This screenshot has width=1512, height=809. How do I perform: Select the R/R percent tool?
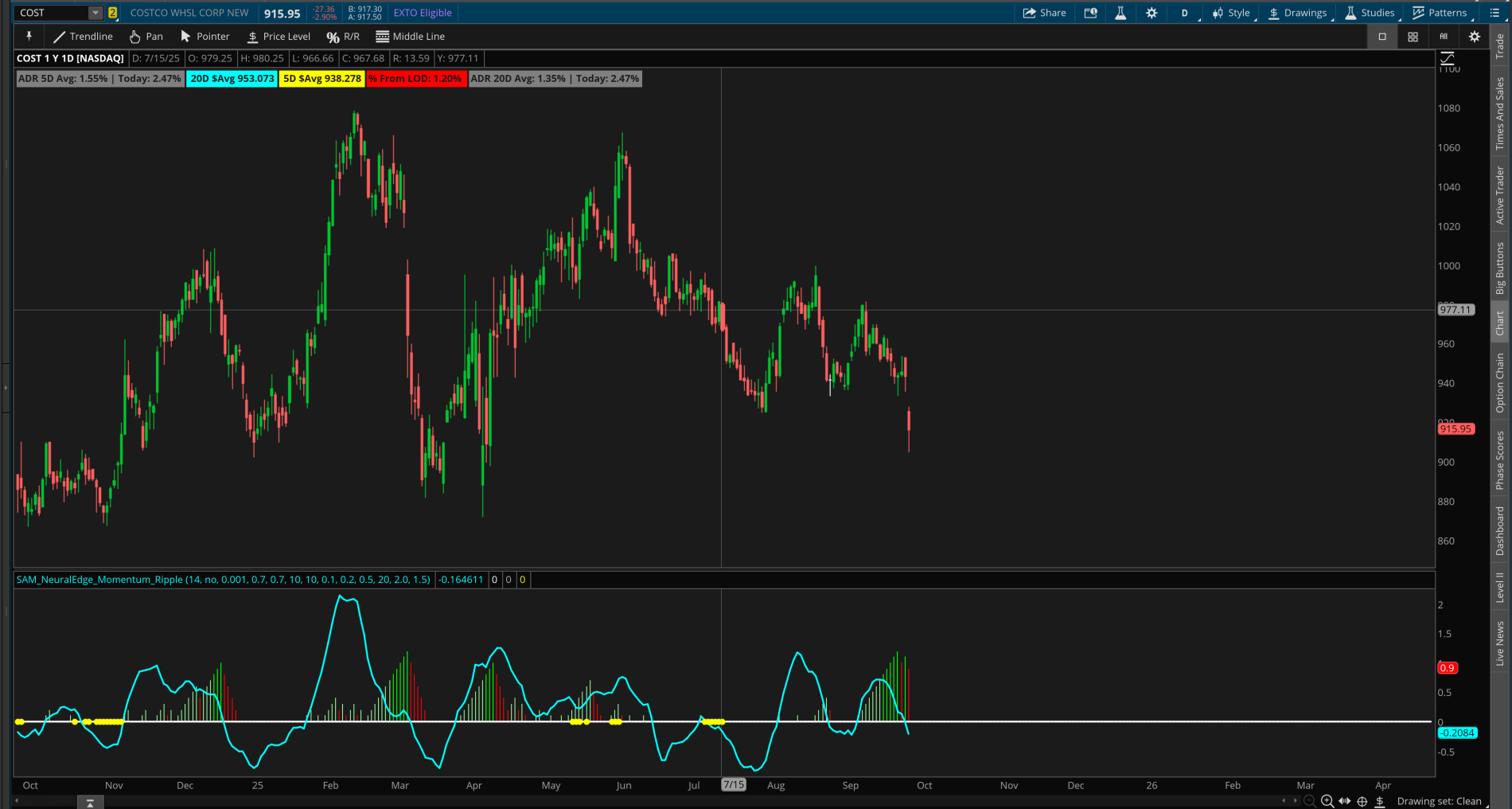click(x=343, y=37)
